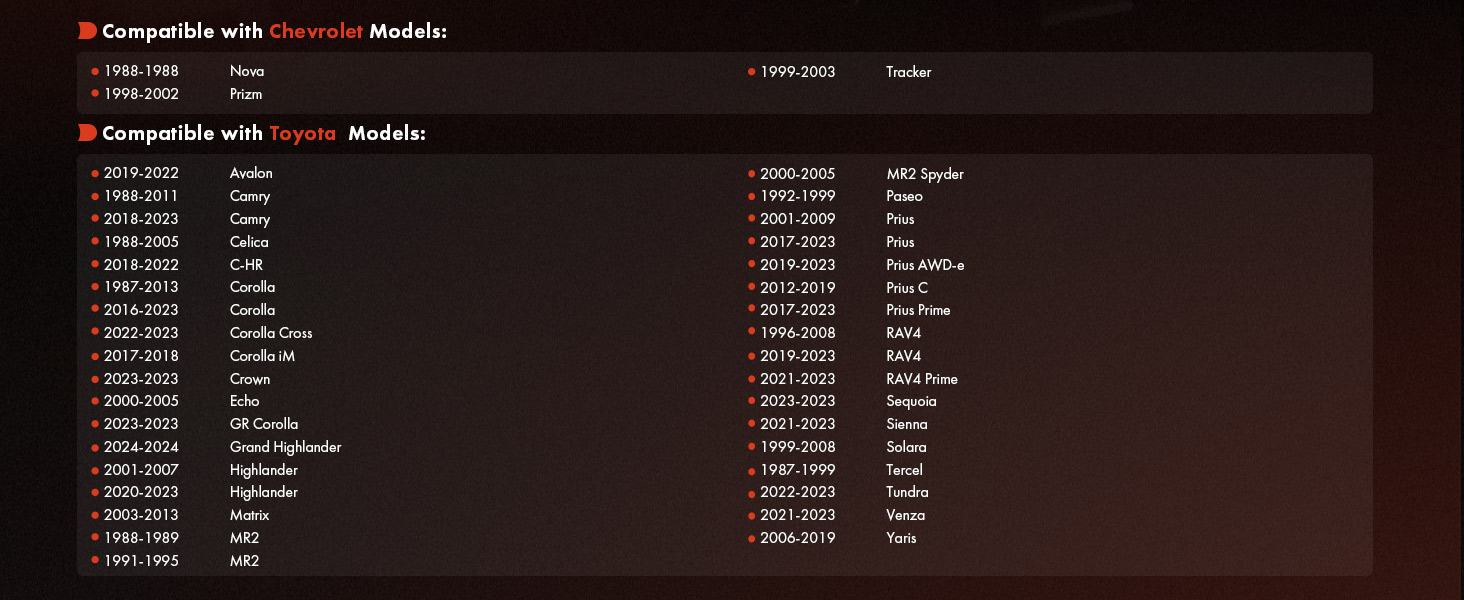Click the Venza model name

(905, 515)
